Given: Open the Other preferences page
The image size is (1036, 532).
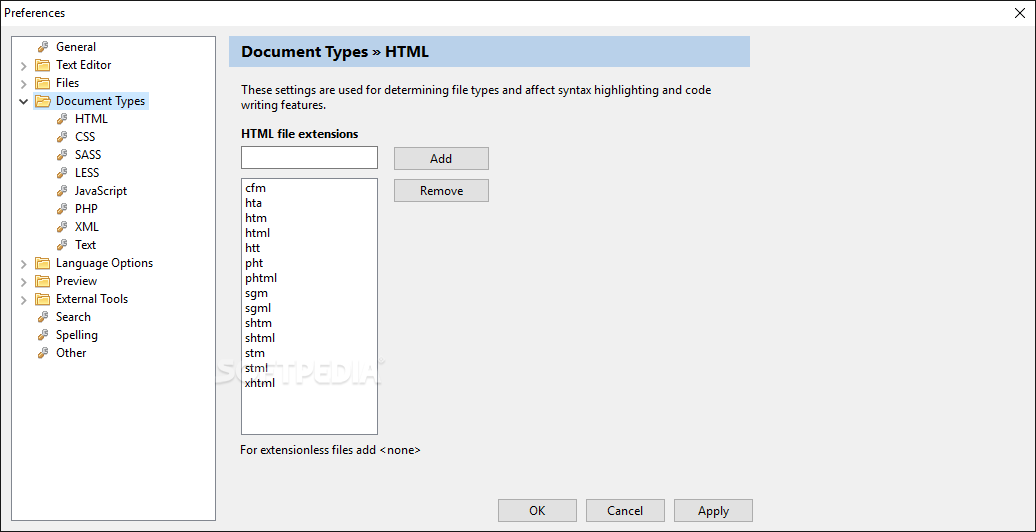Looking at the screenshot, I should coord(71,353).
